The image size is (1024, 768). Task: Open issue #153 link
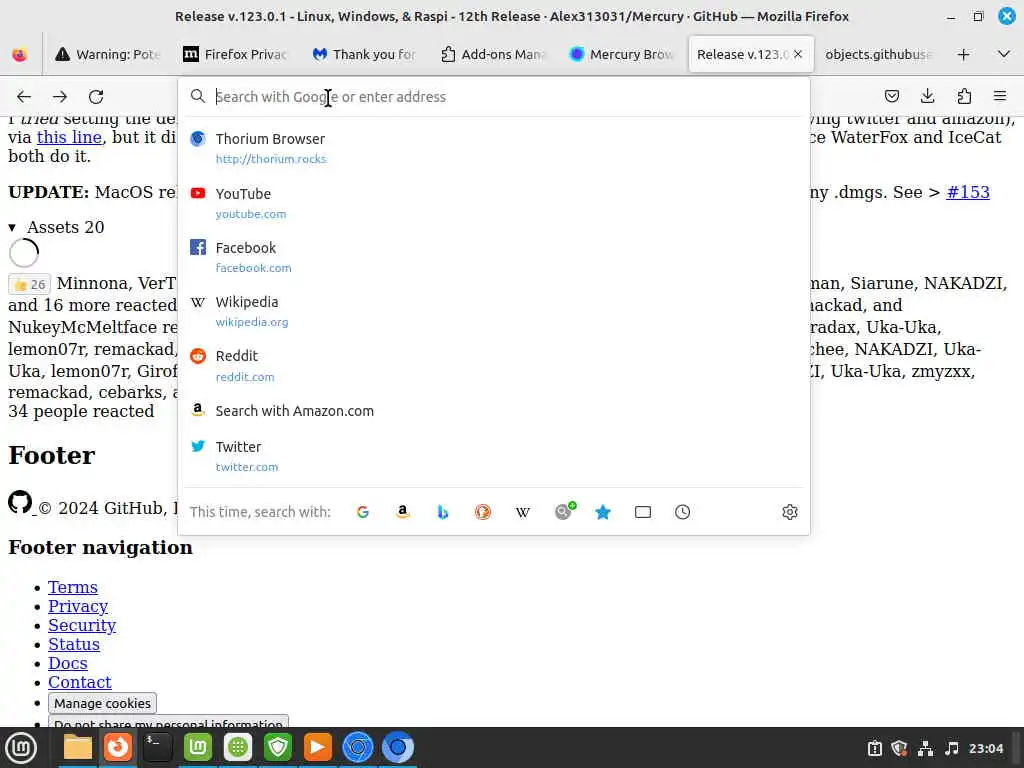pos(968,192)
